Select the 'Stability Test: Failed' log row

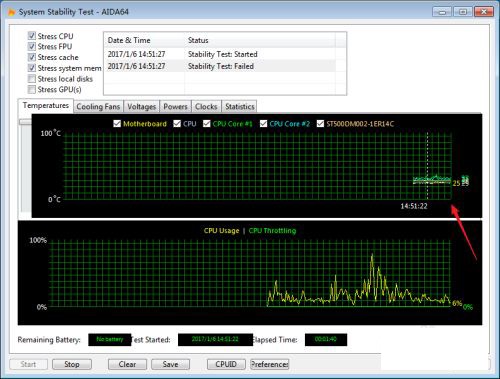(x=220, y=66)
